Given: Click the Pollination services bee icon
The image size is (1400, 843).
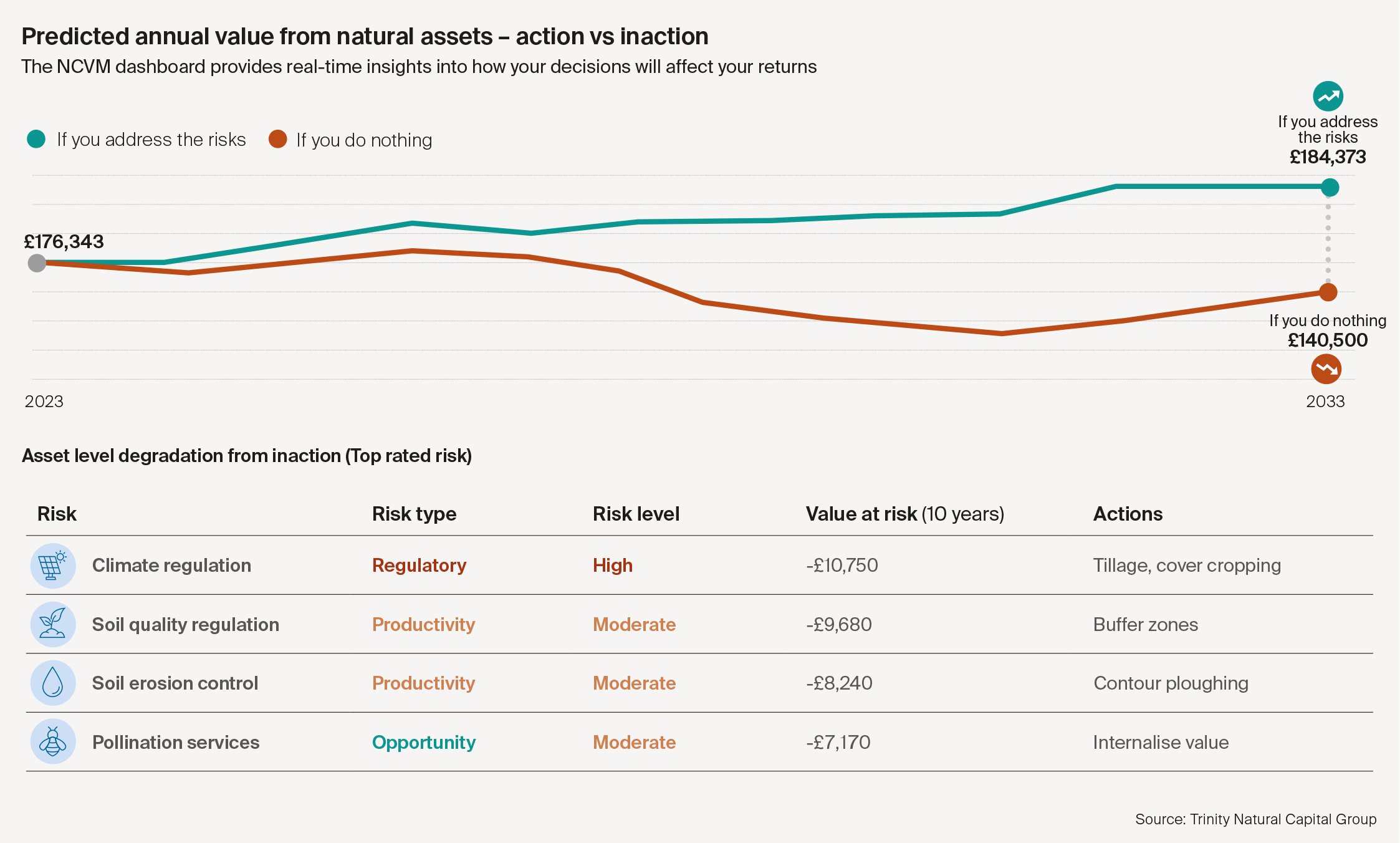Looking at the screenshot, I should [53, 742].
